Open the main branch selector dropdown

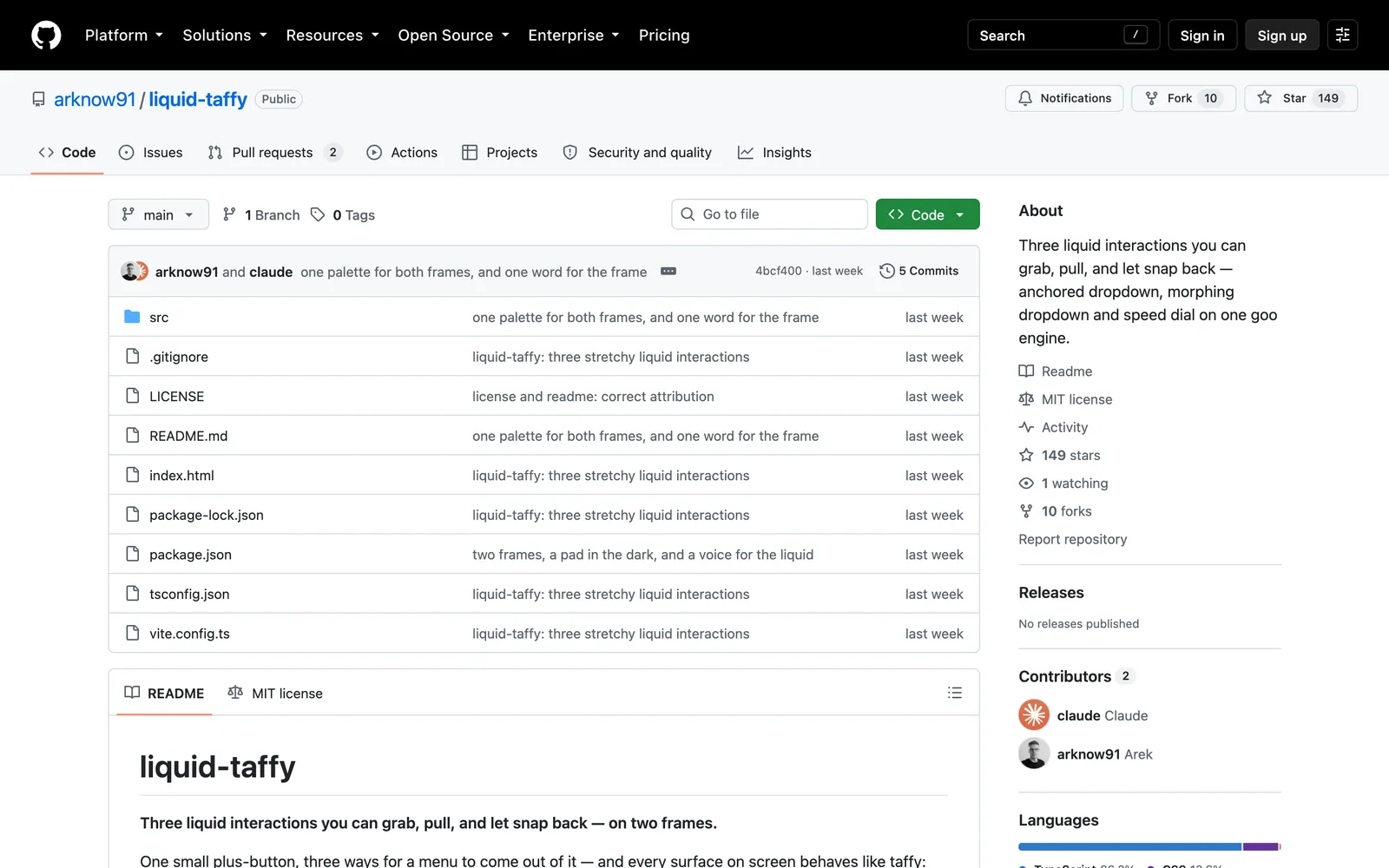coord(158,214)
